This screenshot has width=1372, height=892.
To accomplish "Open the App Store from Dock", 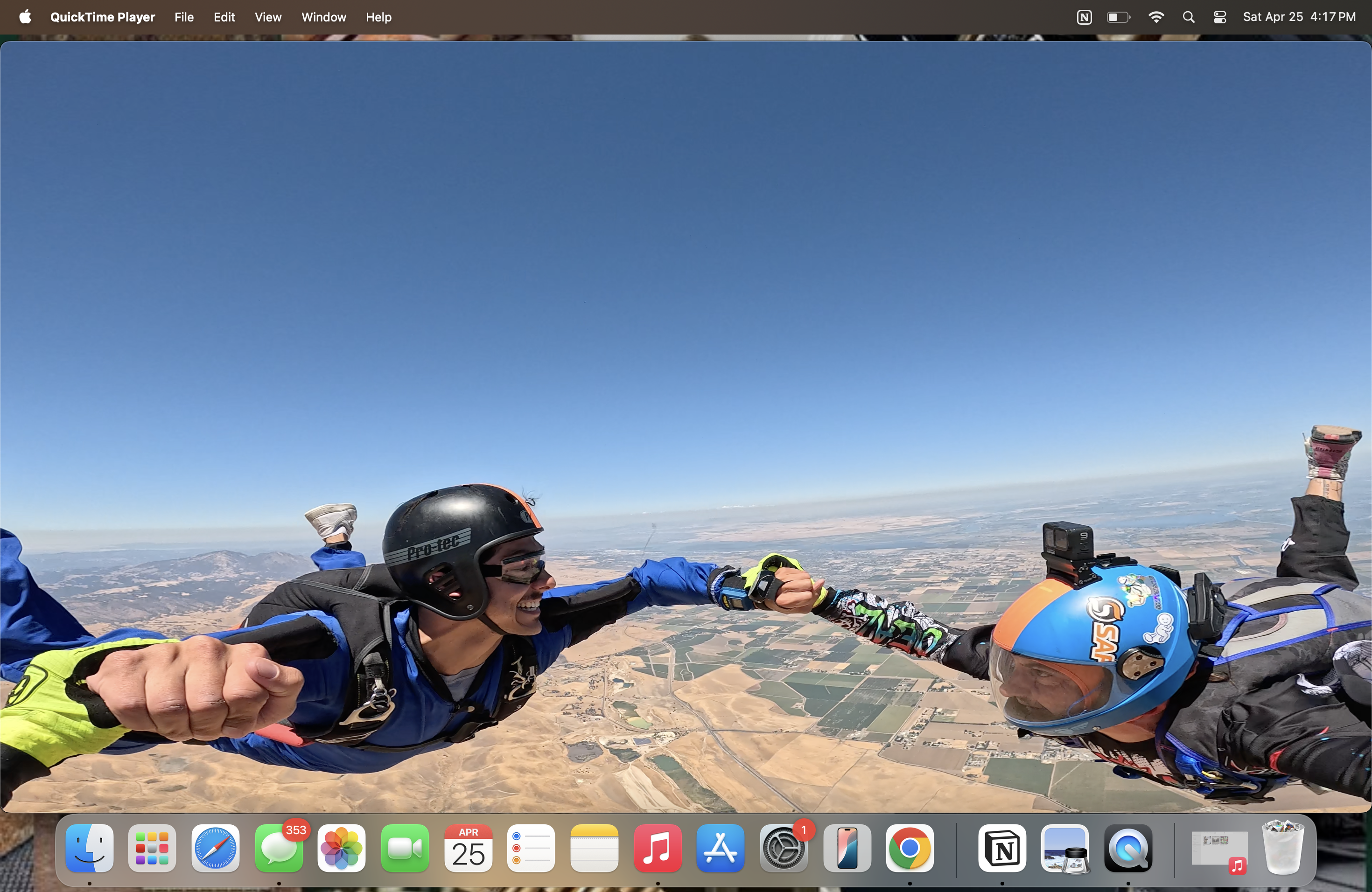I will tap(721, 848).
